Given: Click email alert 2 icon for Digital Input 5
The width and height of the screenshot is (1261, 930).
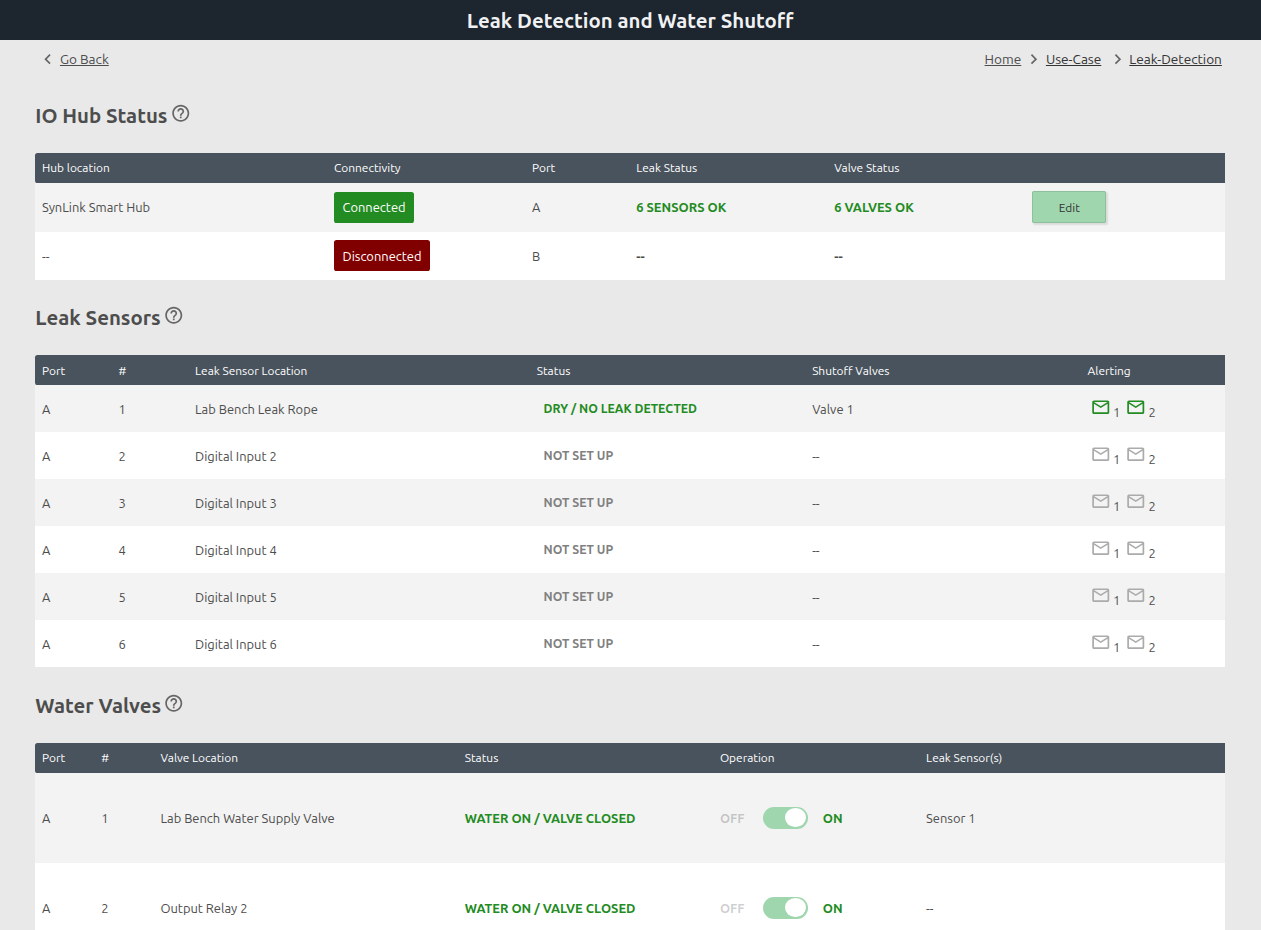Looking at the screenshot, I should coord(1136,595).
